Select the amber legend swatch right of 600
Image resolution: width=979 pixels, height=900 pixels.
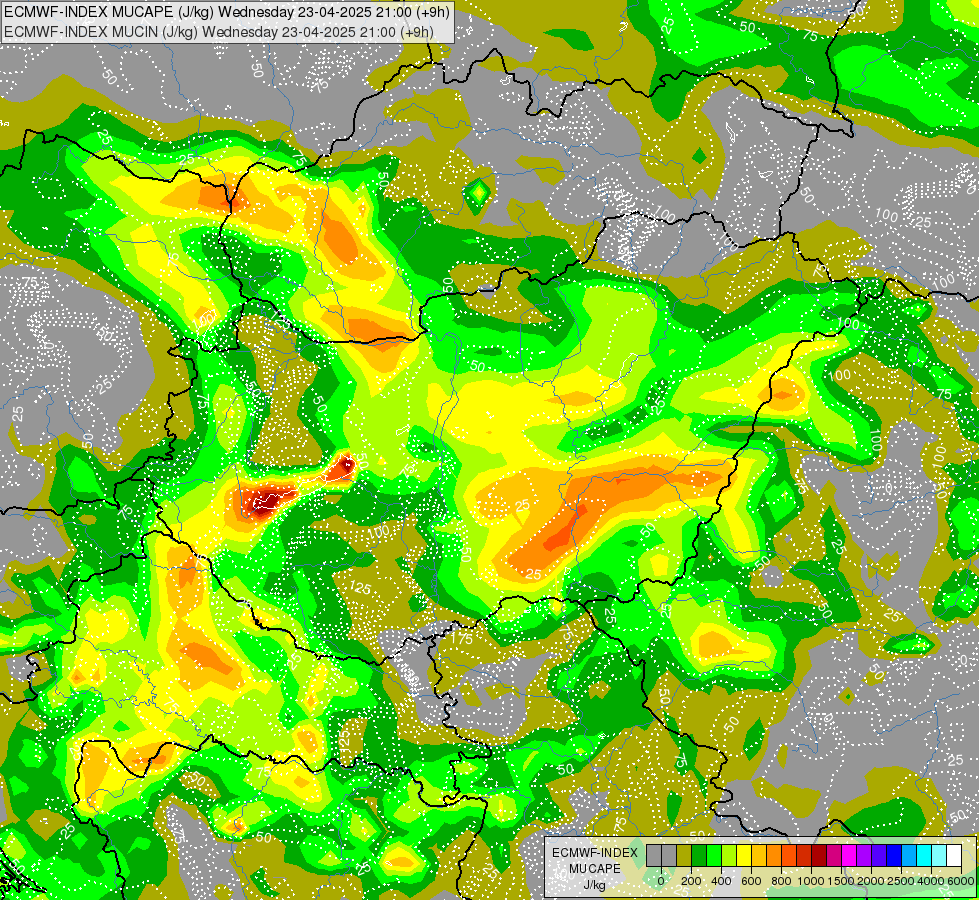[759, 856]
